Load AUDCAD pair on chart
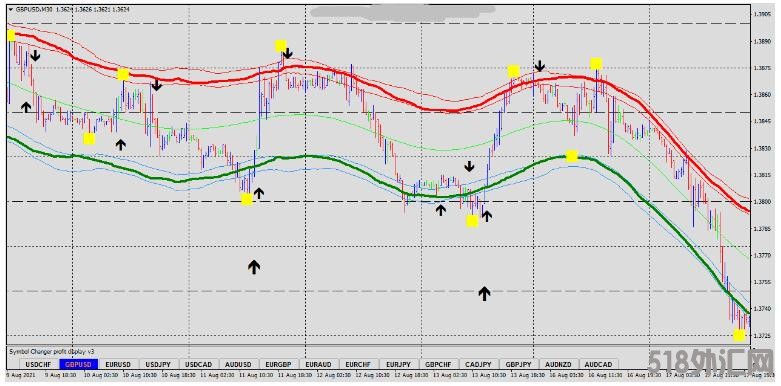The image size is (781, 386). (x=598, y=364)
